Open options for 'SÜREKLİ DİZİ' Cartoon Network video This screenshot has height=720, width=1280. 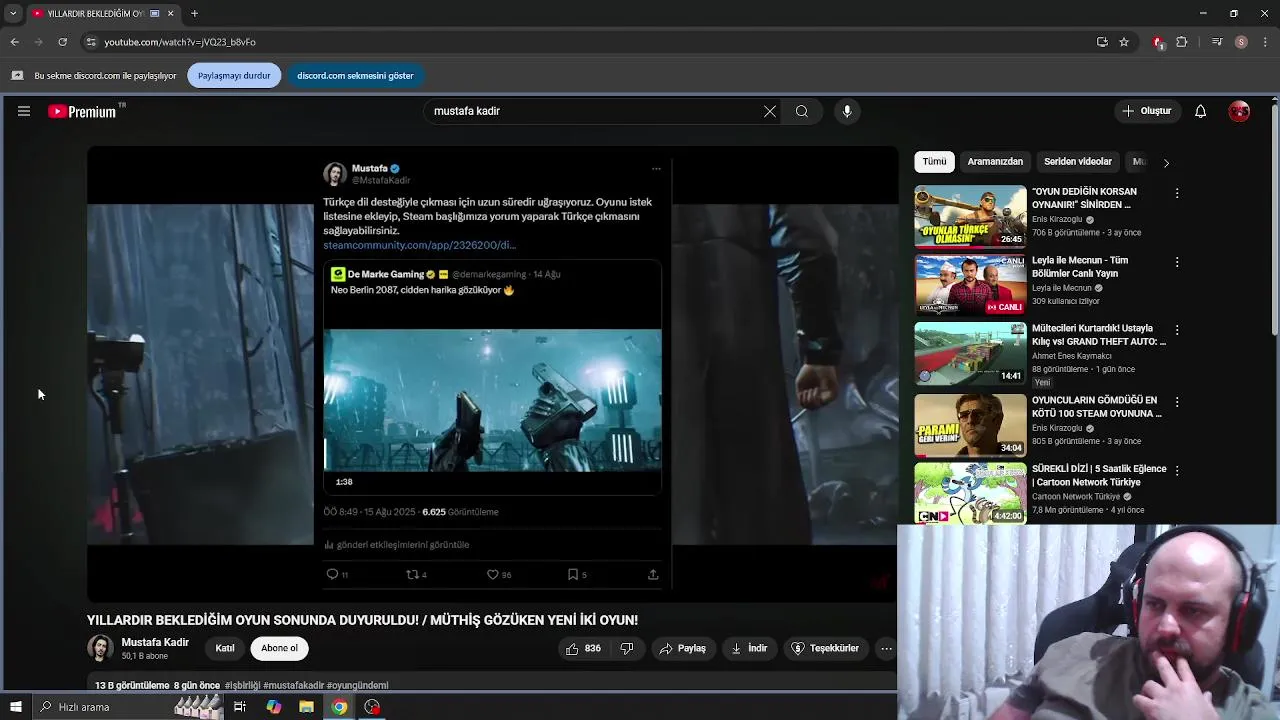coord(1177,470)
